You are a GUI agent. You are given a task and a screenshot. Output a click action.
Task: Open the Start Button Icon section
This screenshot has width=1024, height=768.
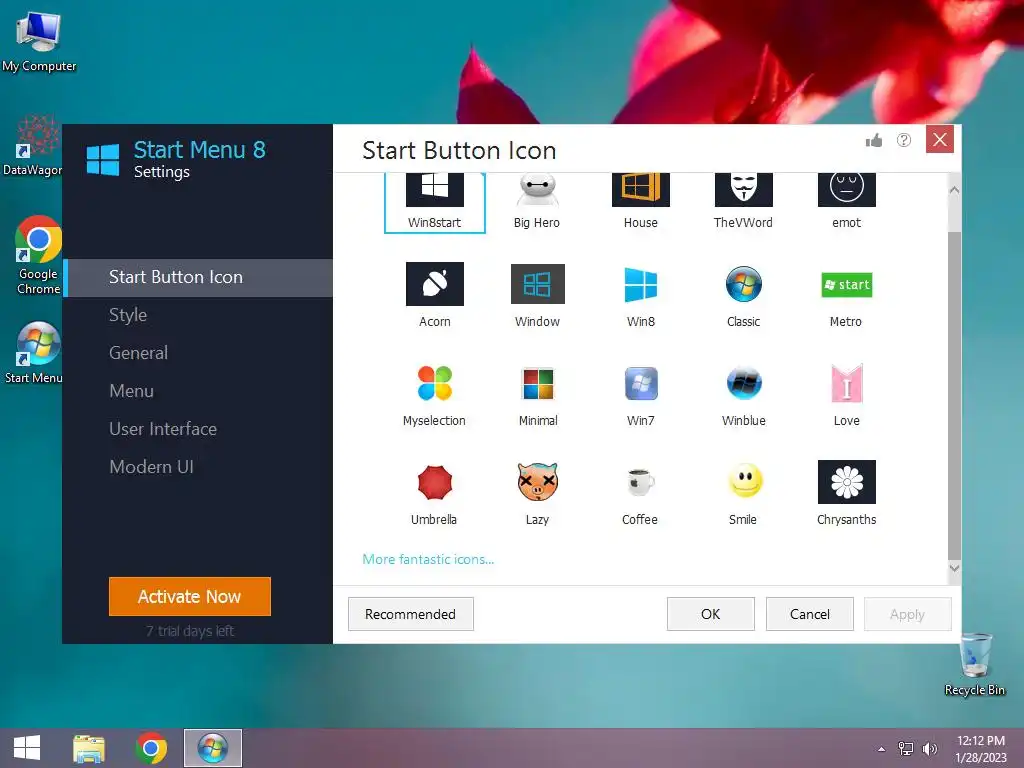pos(198,278)
